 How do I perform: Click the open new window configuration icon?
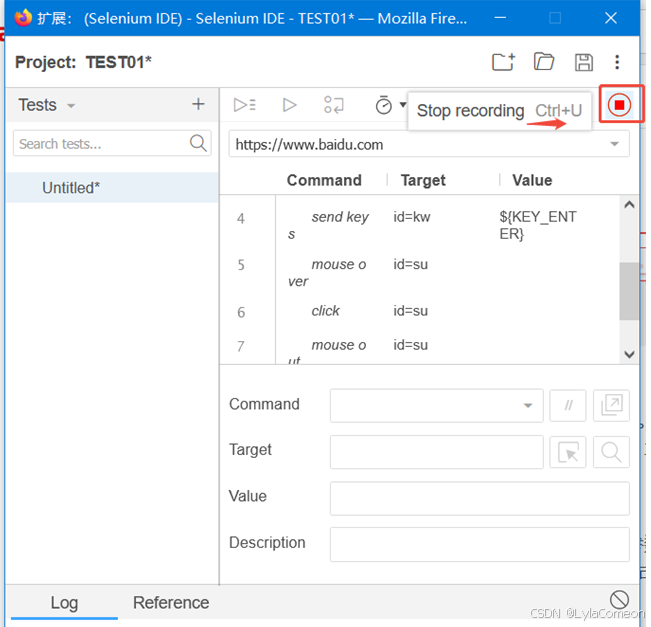tap(611, 405)
